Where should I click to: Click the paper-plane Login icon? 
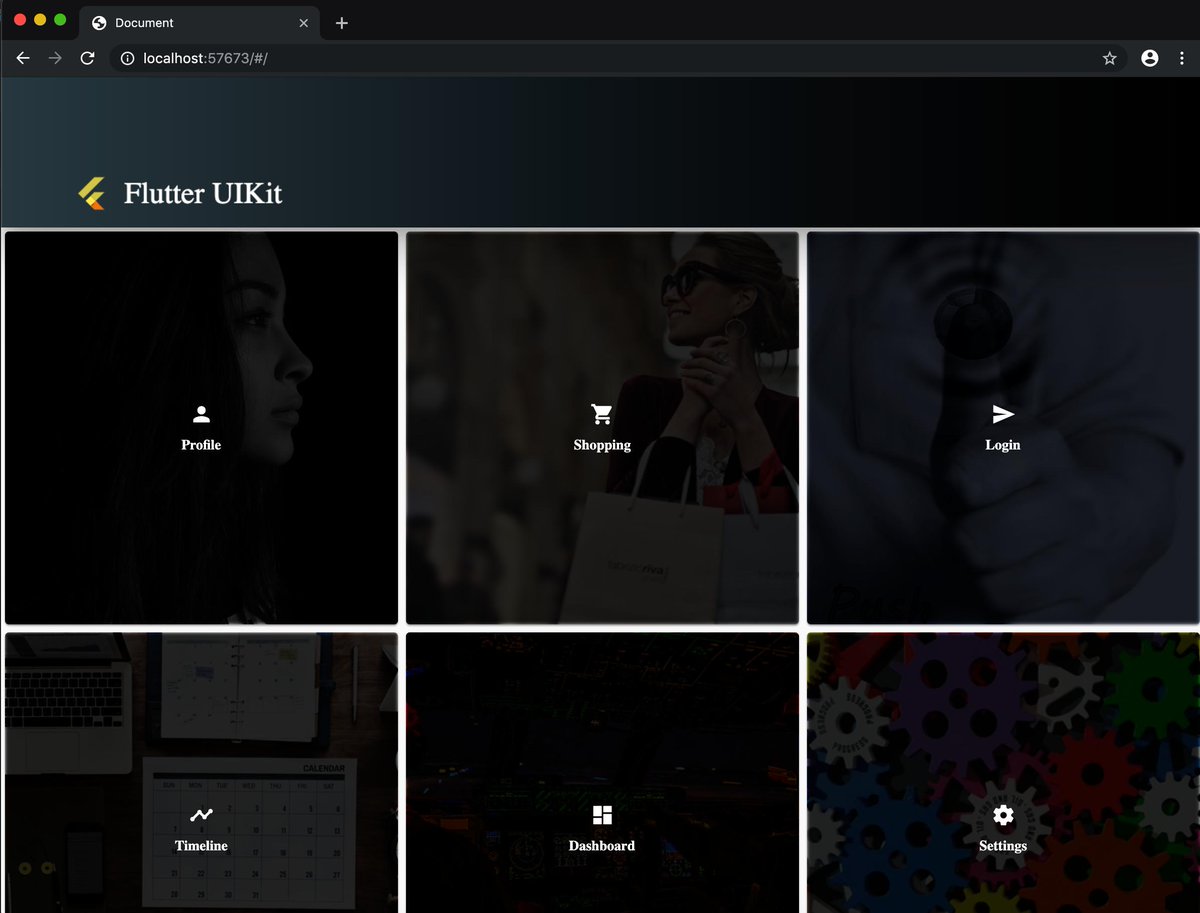[x=1003, y=414]
